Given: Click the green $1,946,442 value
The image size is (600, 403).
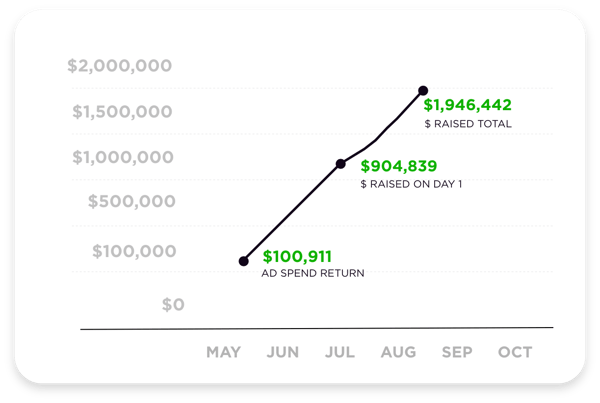Looking at the screenshot, I should 468,104.
